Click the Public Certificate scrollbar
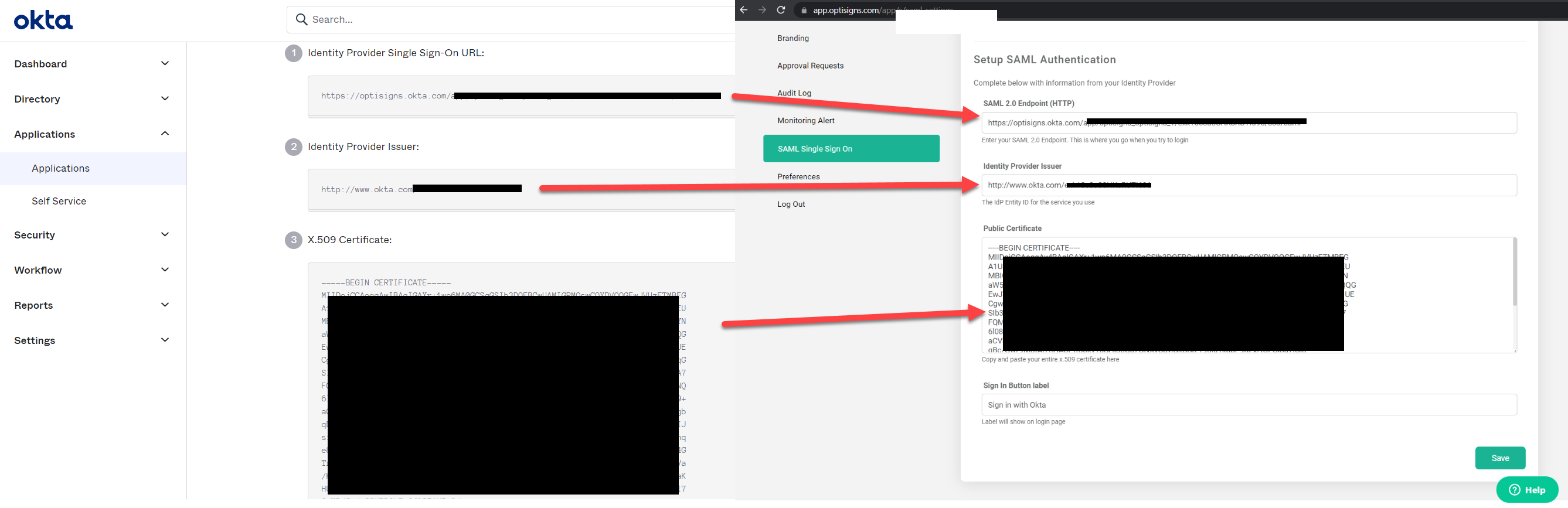1568x508 pixels. [x=1515, y=272]
